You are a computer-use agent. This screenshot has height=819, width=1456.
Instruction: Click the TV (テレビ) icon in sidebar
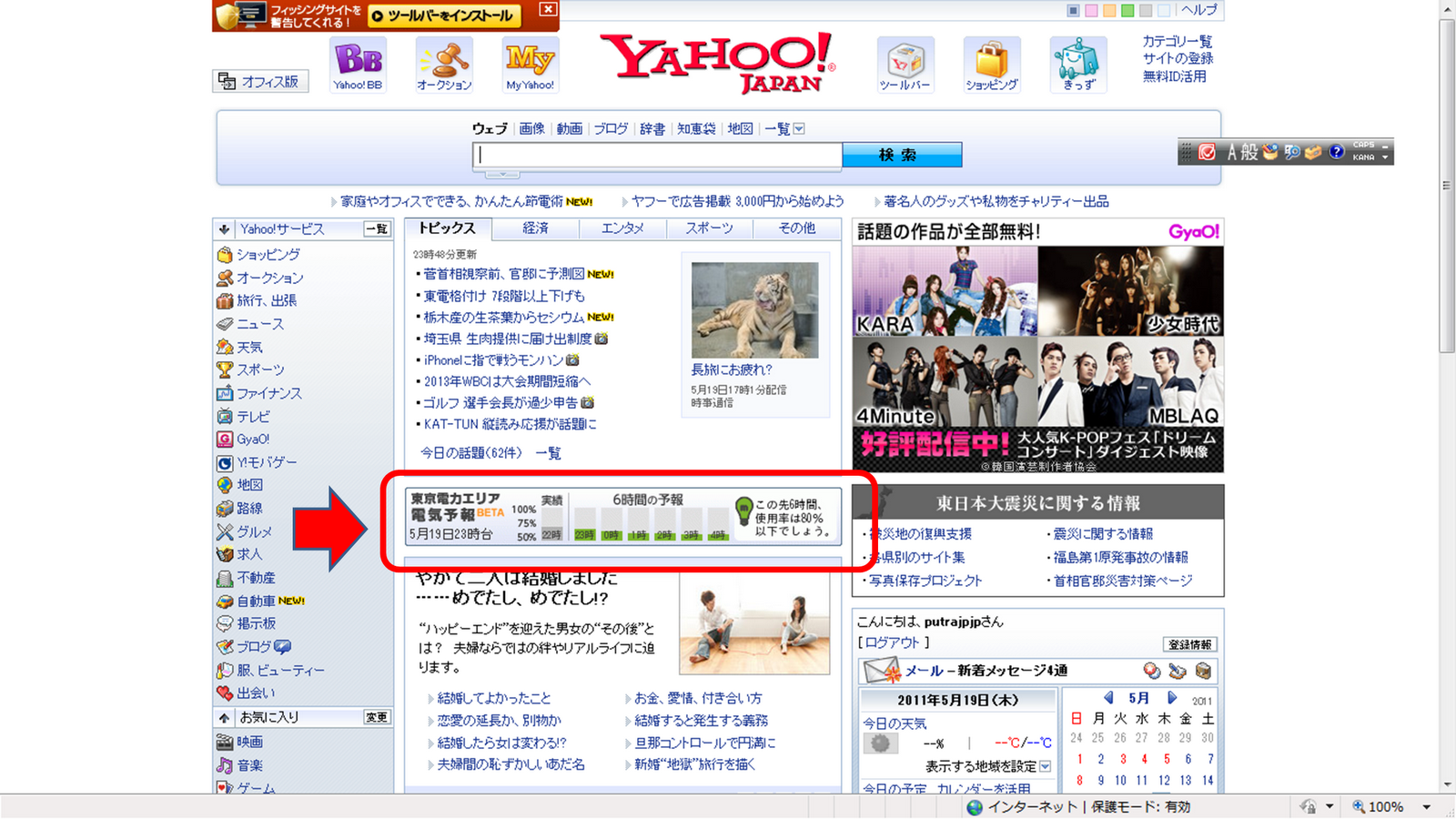tap(225, 417)
